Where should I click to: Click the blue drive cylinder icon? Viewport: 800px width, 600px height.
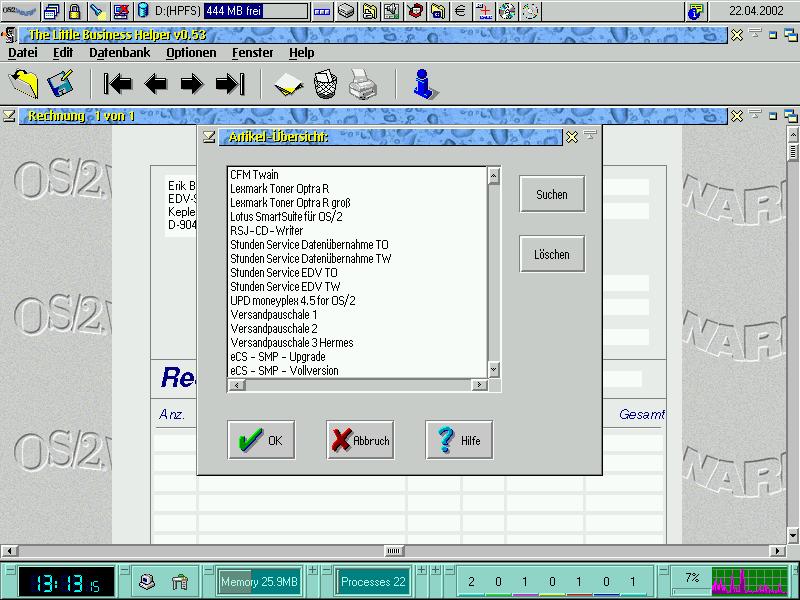(x=143, y=11)
